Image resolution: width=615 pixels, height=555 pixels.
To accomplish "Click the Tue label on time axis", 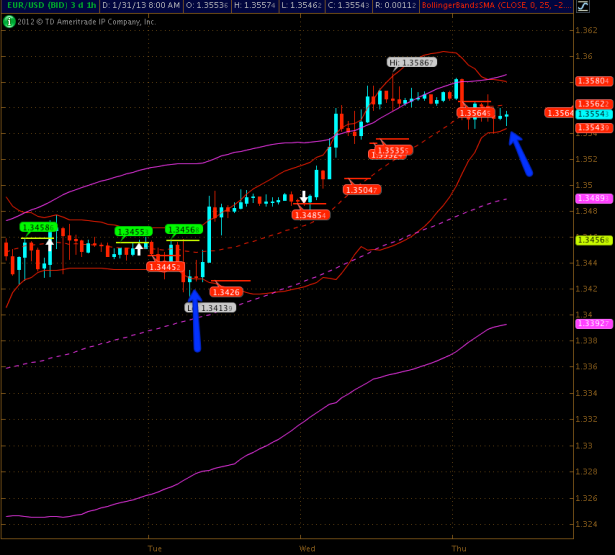I will 155,548.
